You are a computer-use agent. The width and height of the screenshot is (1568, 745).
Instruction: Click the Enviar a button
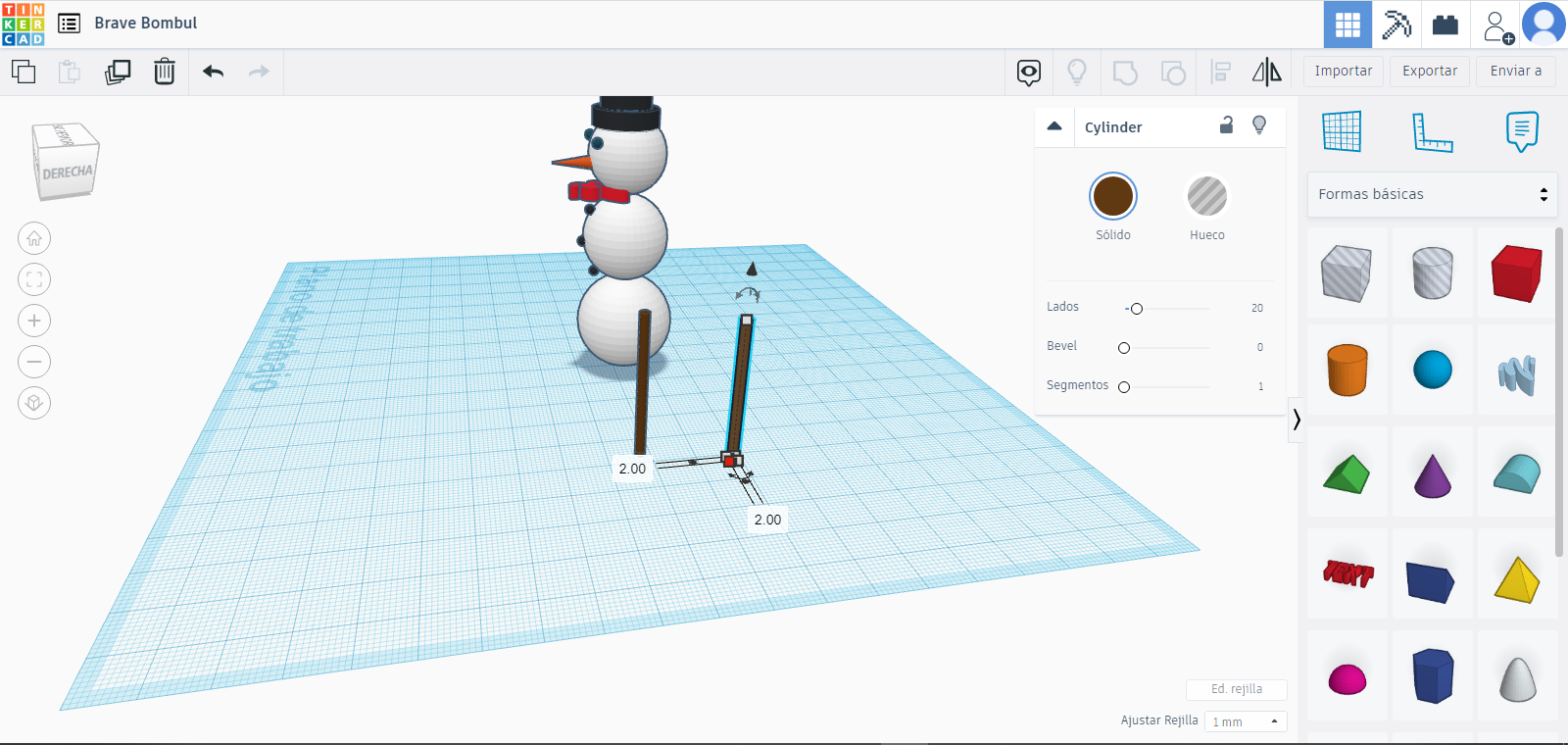pyautogui.click(x=1516, y=72)
